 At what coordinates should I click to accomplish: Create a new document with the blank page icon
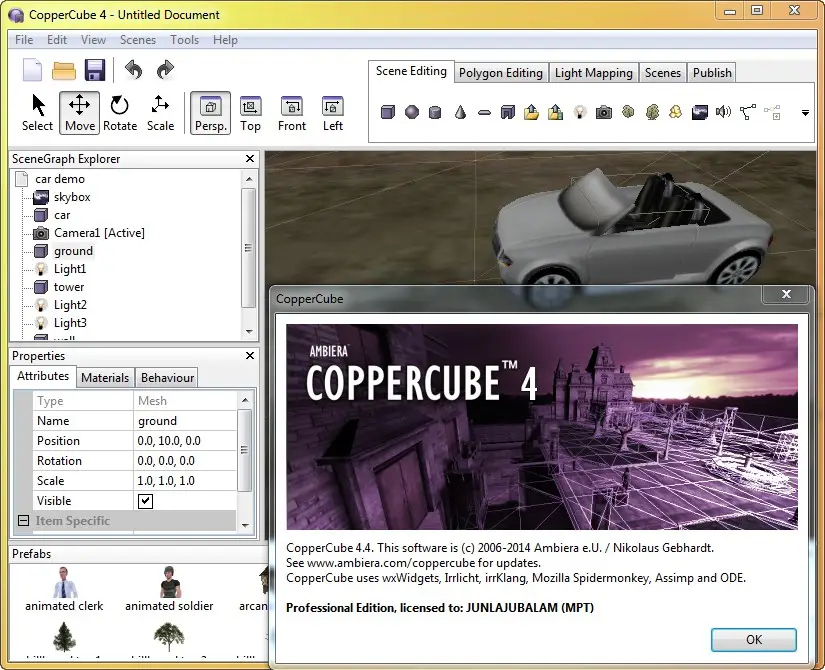pos(32,70)
